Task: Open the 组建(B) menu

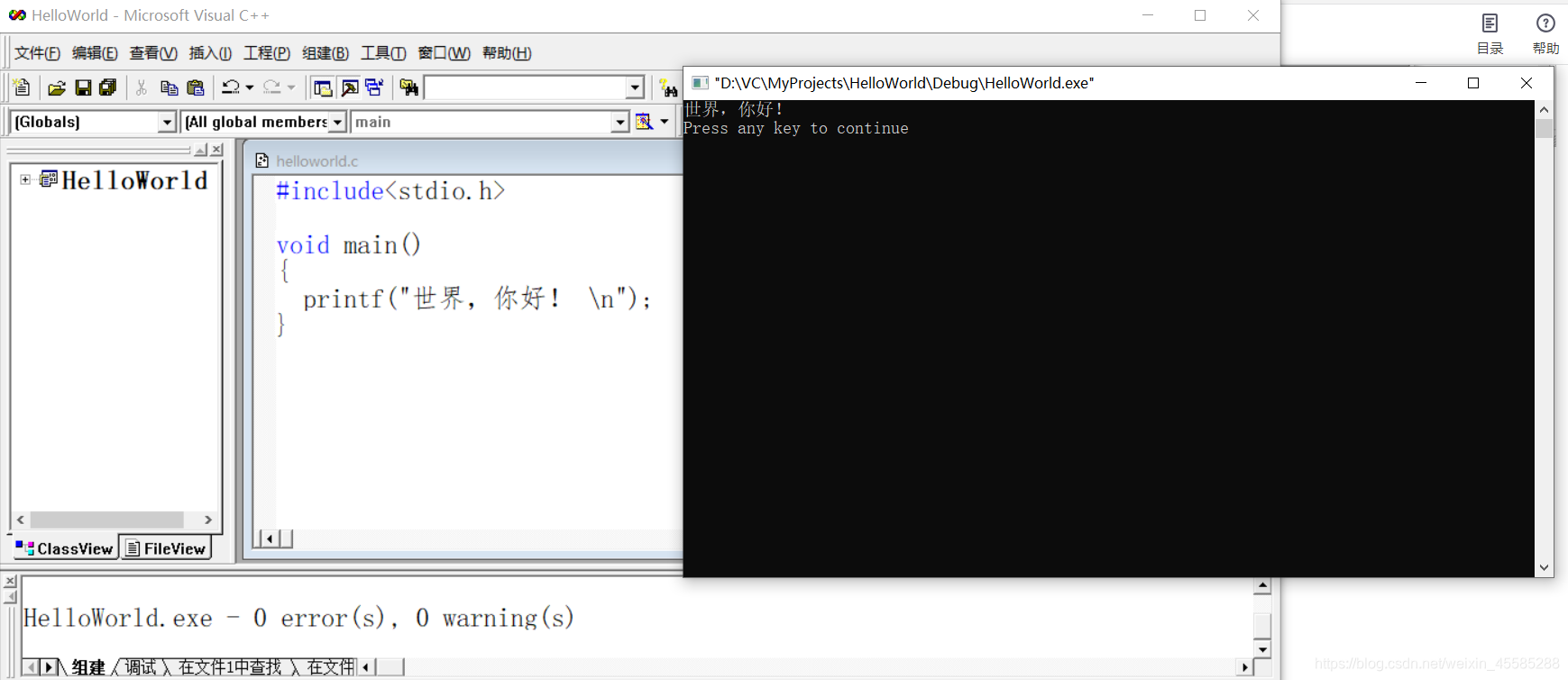Action: coord(326,53)
